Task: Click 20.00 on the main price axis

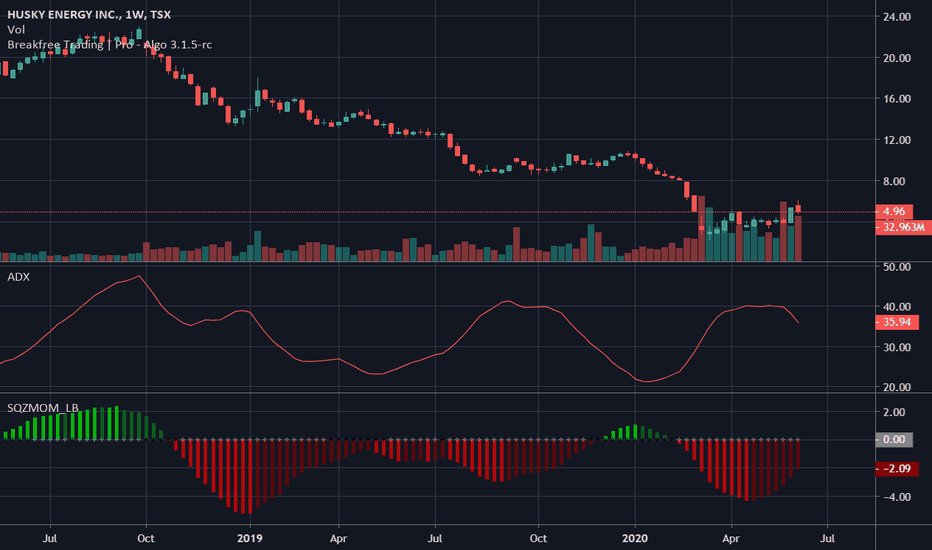Action: [x=896, y=58]
